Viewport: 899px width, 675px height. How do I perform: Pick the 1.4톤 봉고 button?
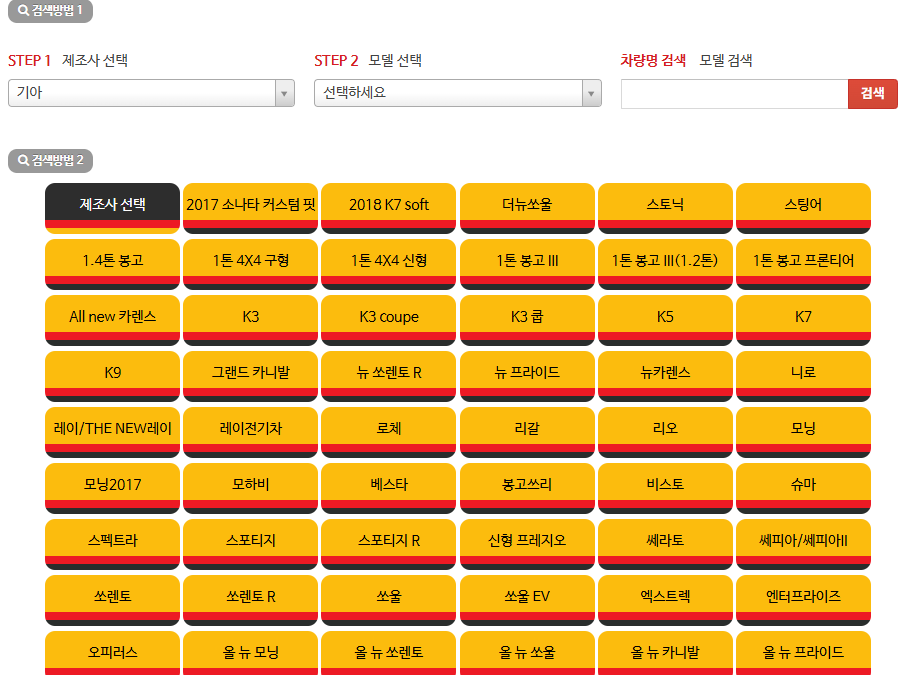pyautogui.click(x=112, y=264)
